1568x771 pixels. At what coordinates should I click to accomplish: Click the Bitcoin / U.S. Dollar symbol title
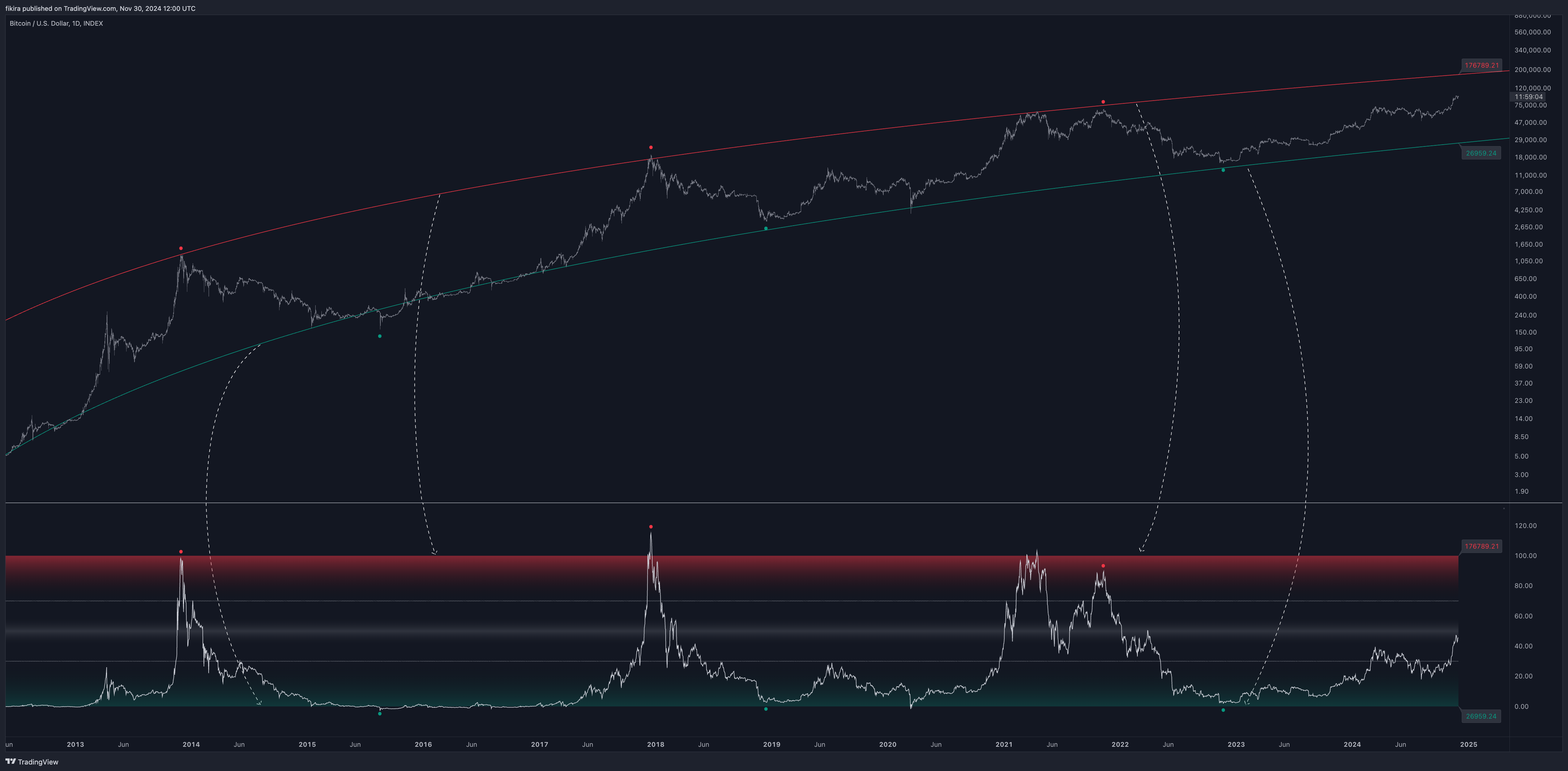(x=56, y=23)
